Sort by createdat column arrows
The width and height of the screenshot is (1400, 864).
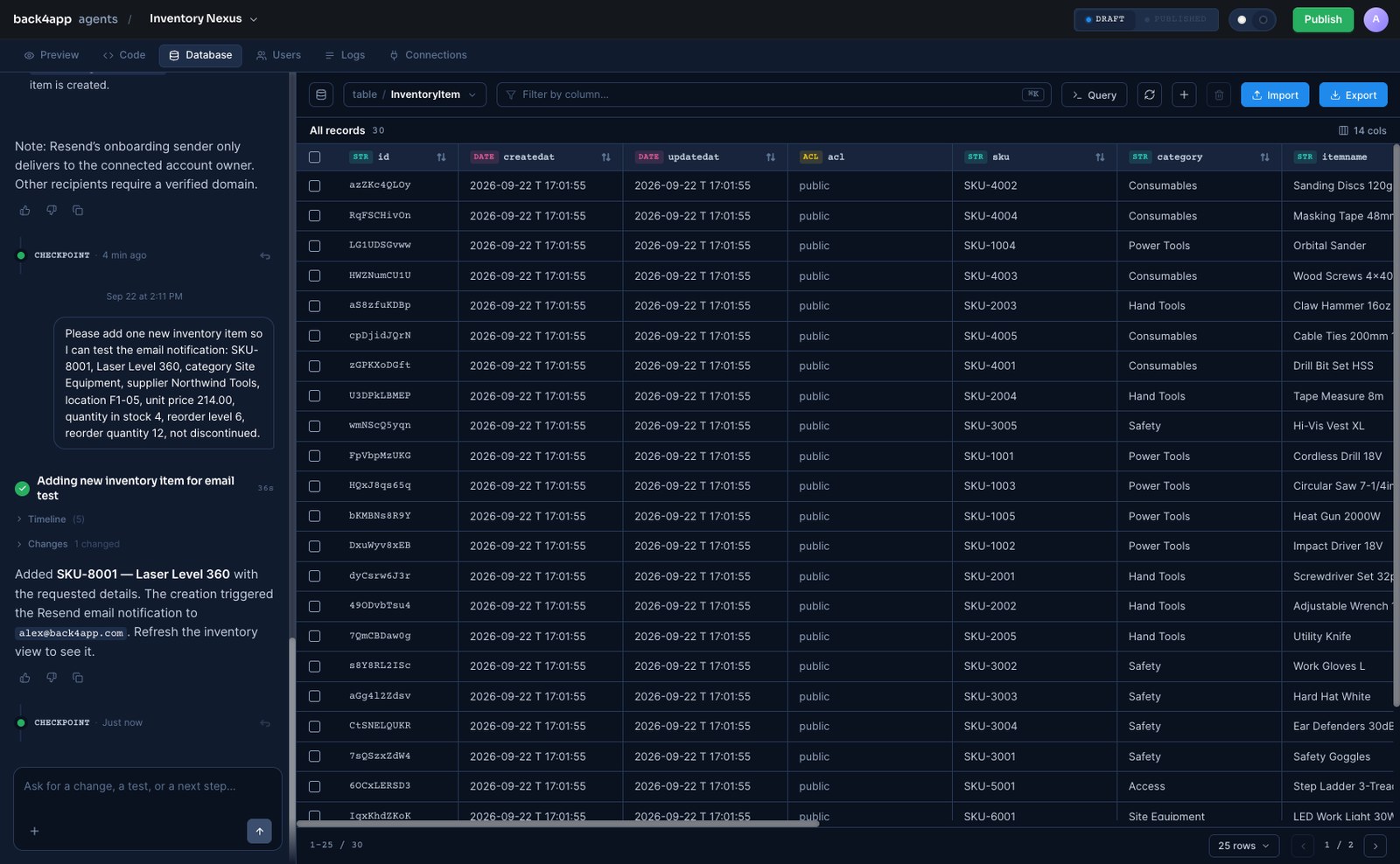coord(605,157)
